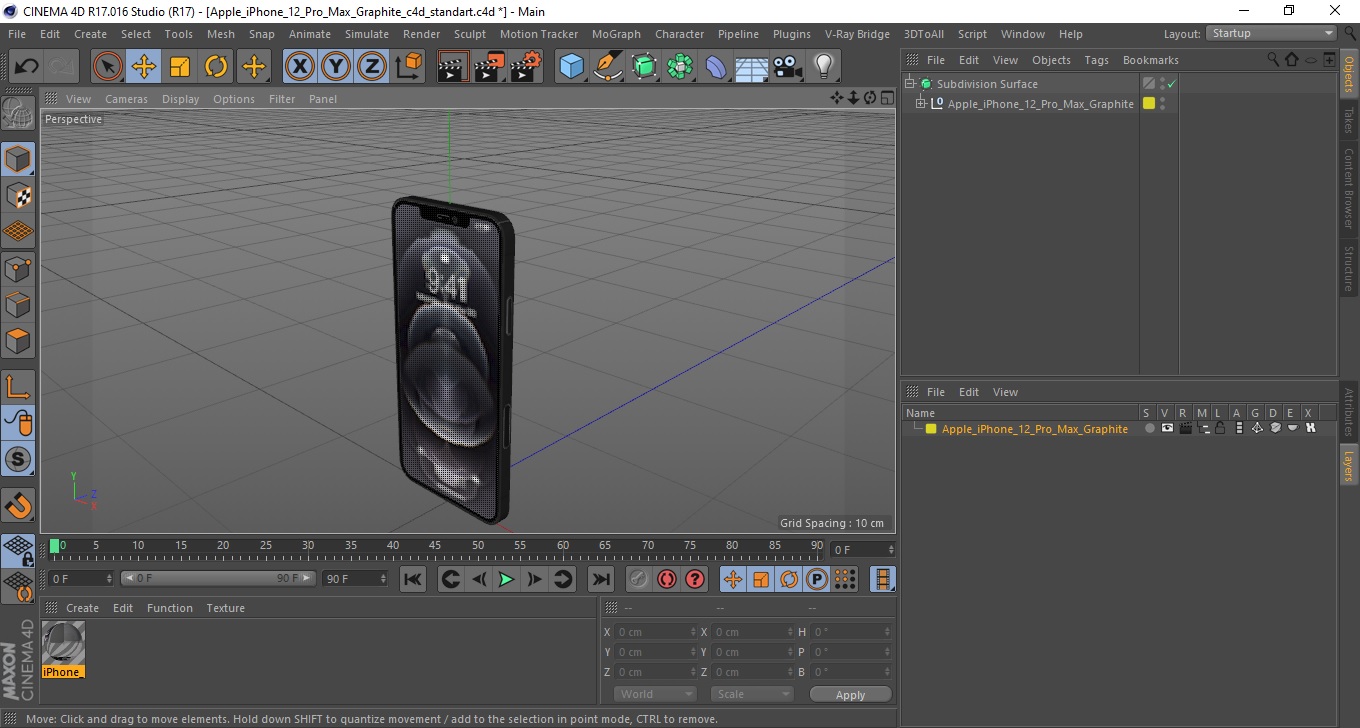Viewport: 1360px width, 728px height.
Task: Click Record Active Objects button
Action: click(x=639, y=579)
